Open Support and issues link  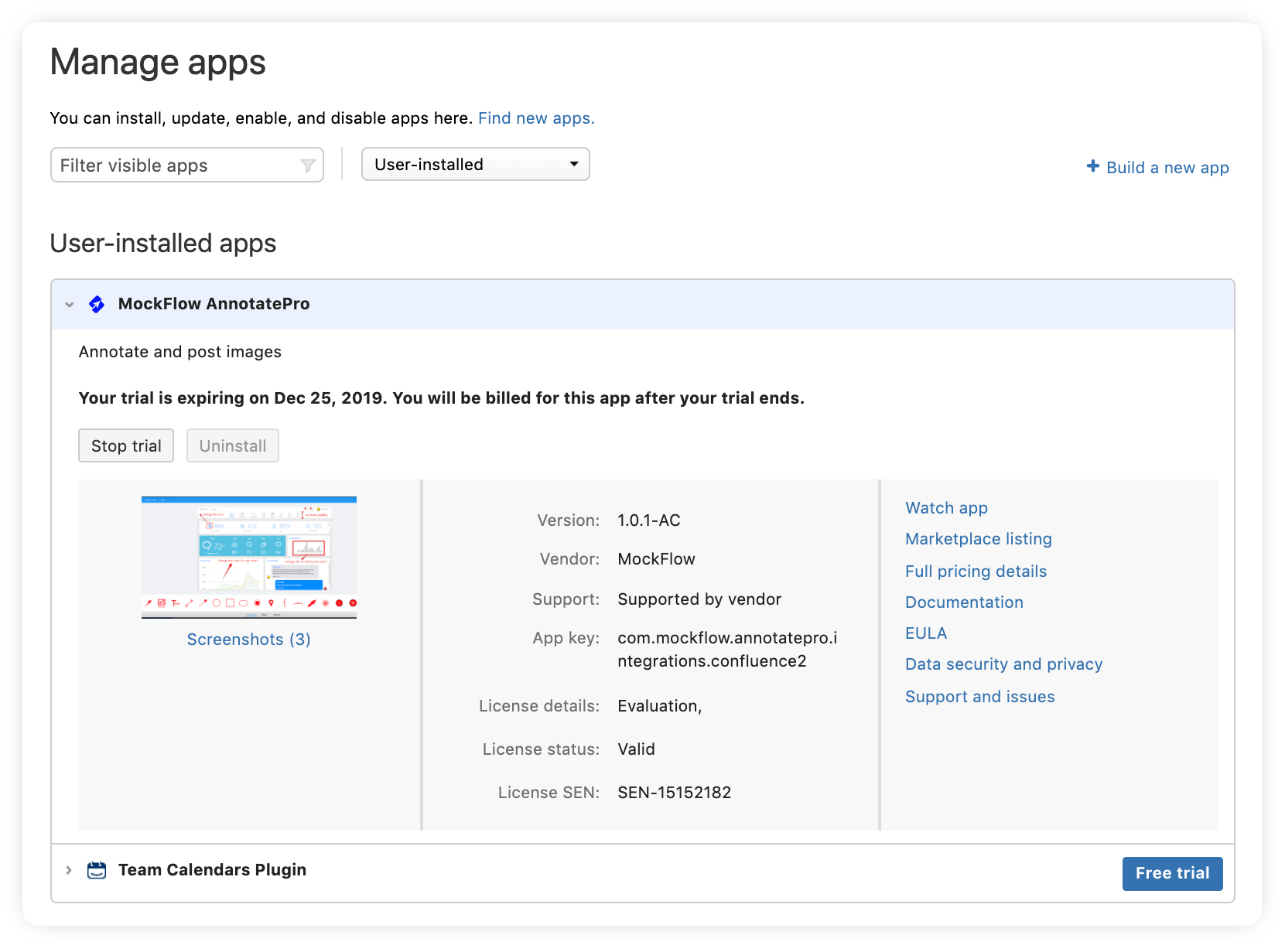point(979,697)
